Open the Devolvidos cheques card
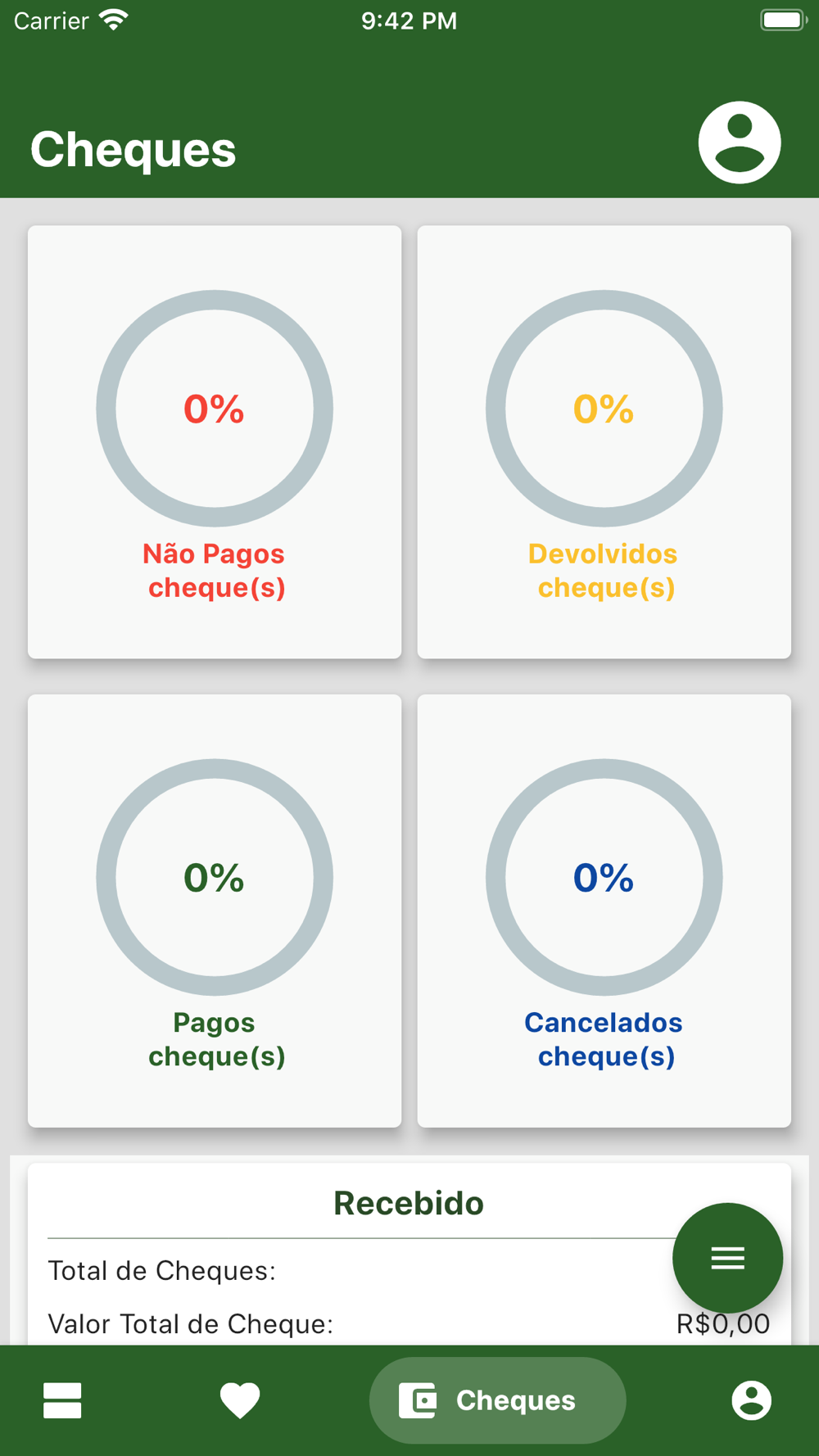Viewport: 819px width, 1456px height. point(604,442)
